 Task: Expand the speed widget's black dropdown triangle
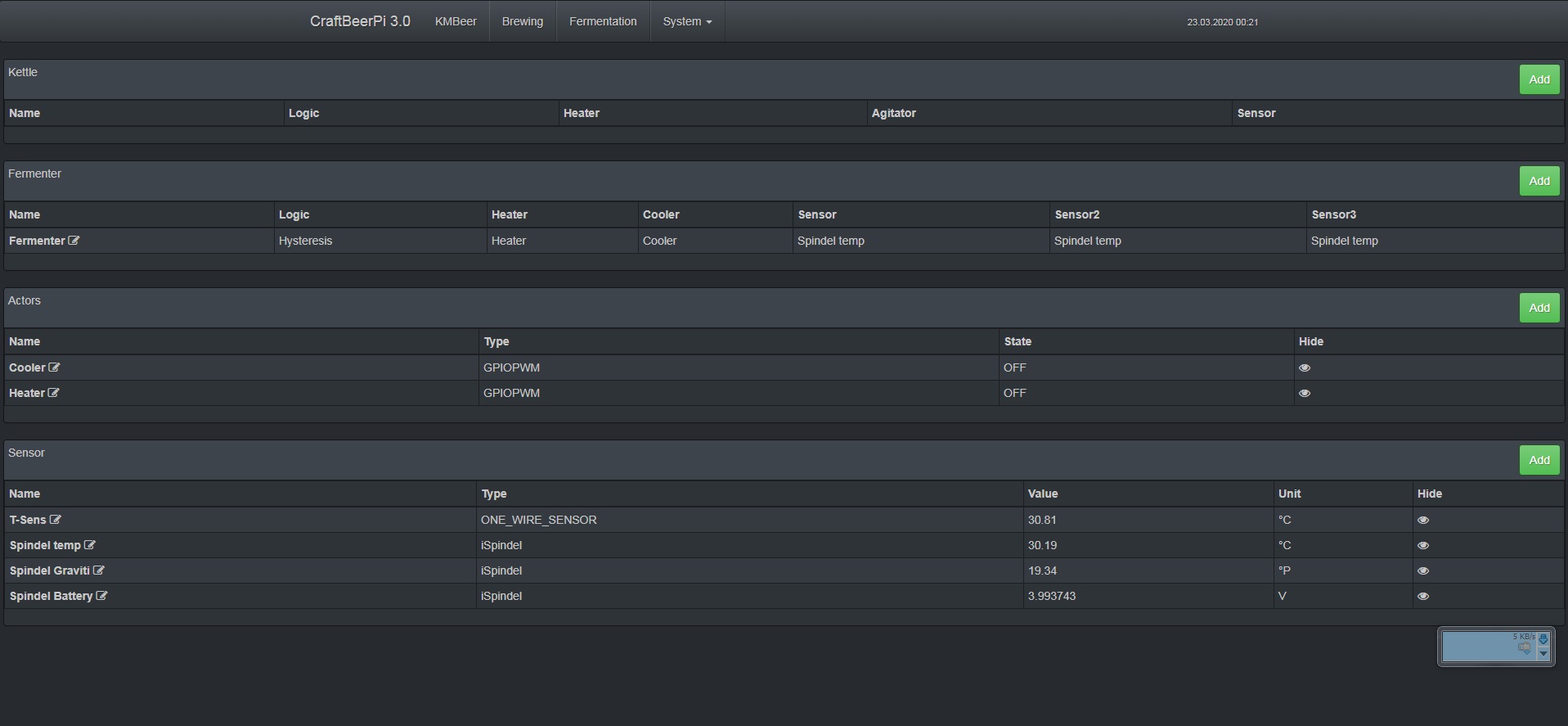click(x=1543, y=654)
